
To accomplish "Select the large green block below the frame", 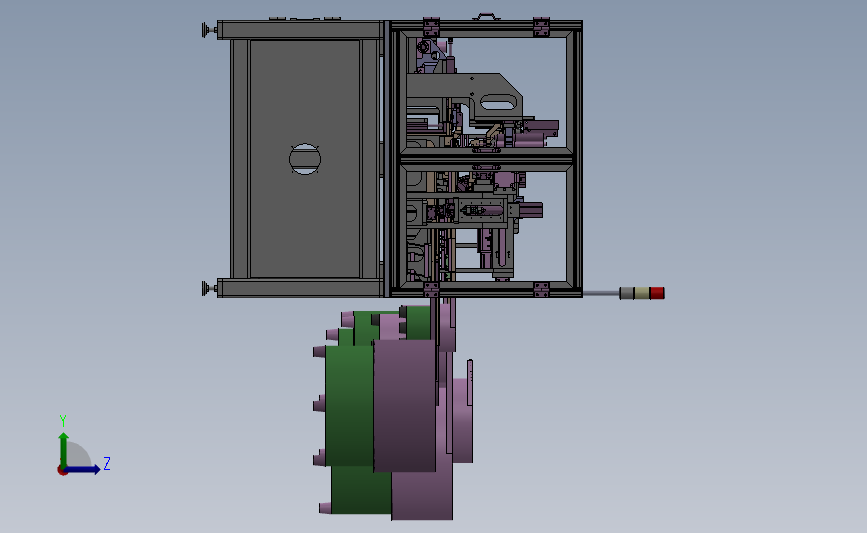I will [349, 406].
